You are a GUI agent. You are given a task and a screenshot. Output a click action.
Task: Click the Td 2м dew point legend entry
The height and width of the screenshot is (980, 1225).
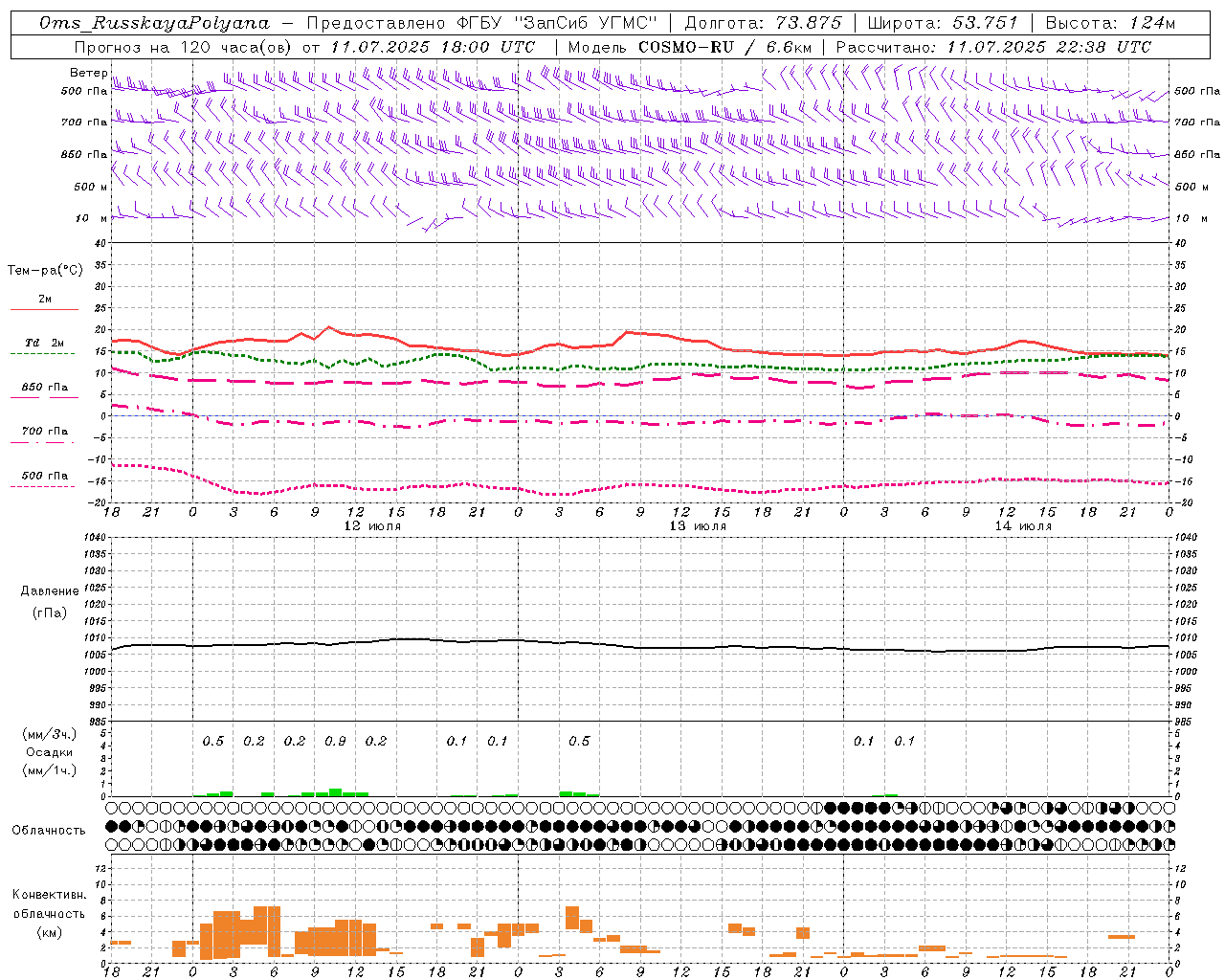[44, 343]
